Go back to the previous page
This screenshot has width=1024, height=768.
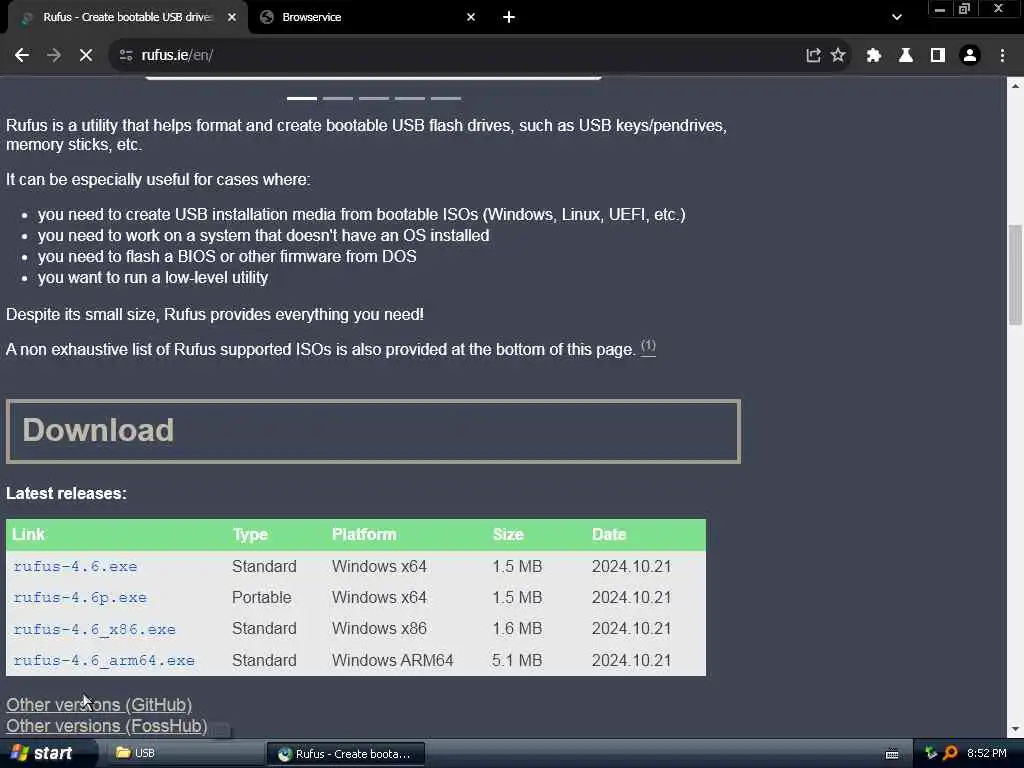(x=22, y=56)
